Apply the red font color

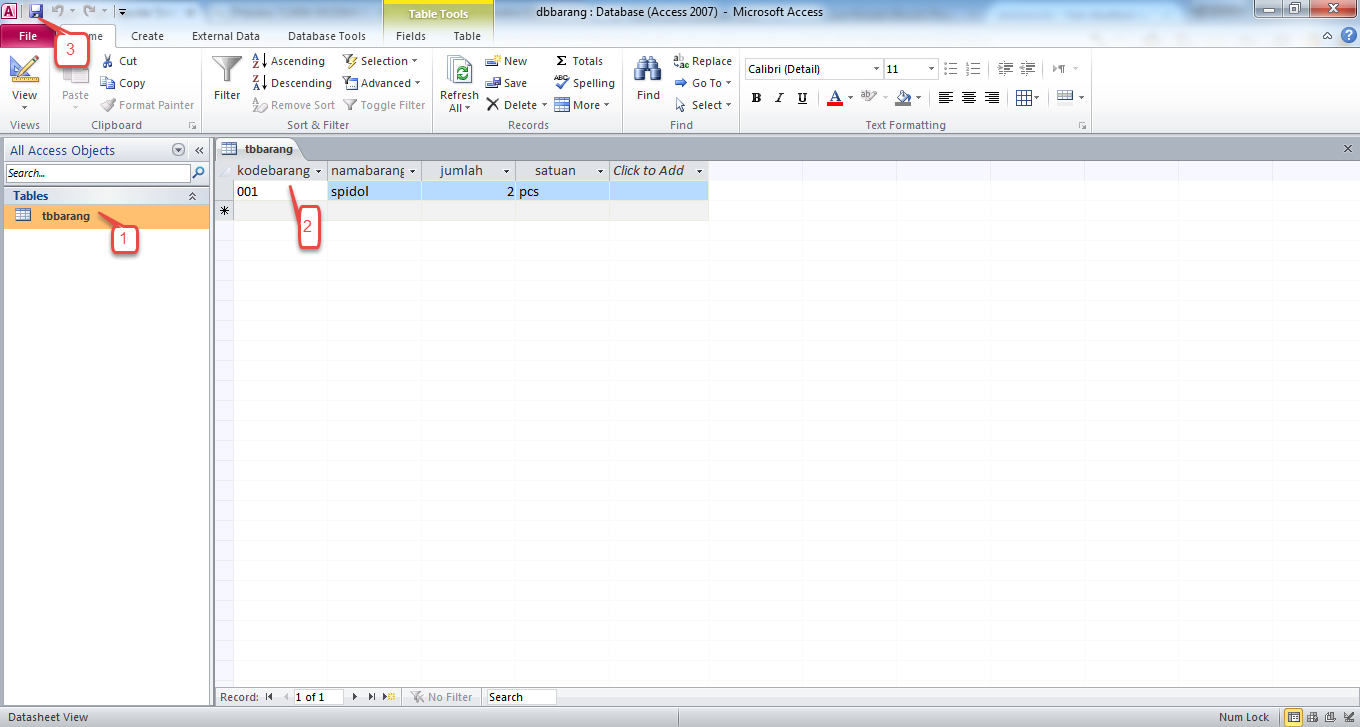click(x=834, y=97)
